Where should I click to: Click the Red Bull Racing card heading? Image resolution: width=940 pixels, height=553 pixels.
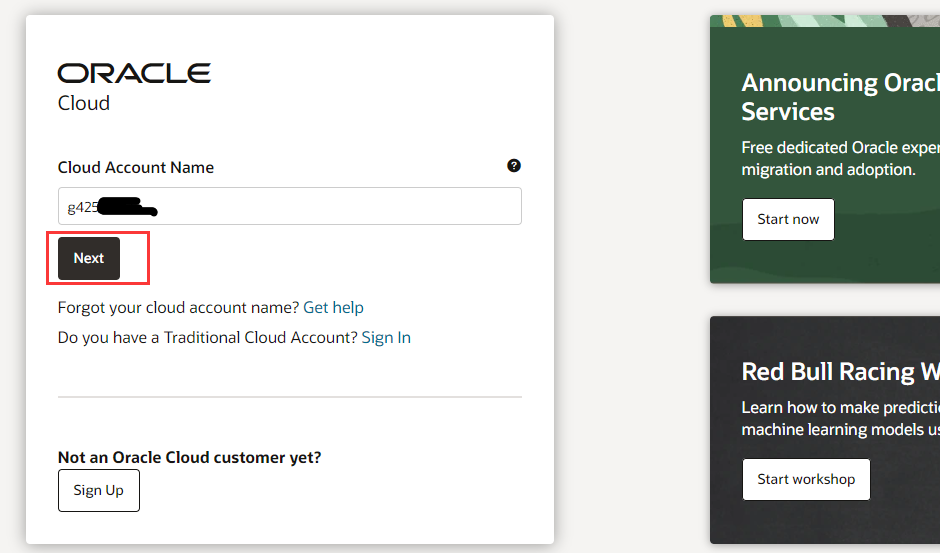840,372
